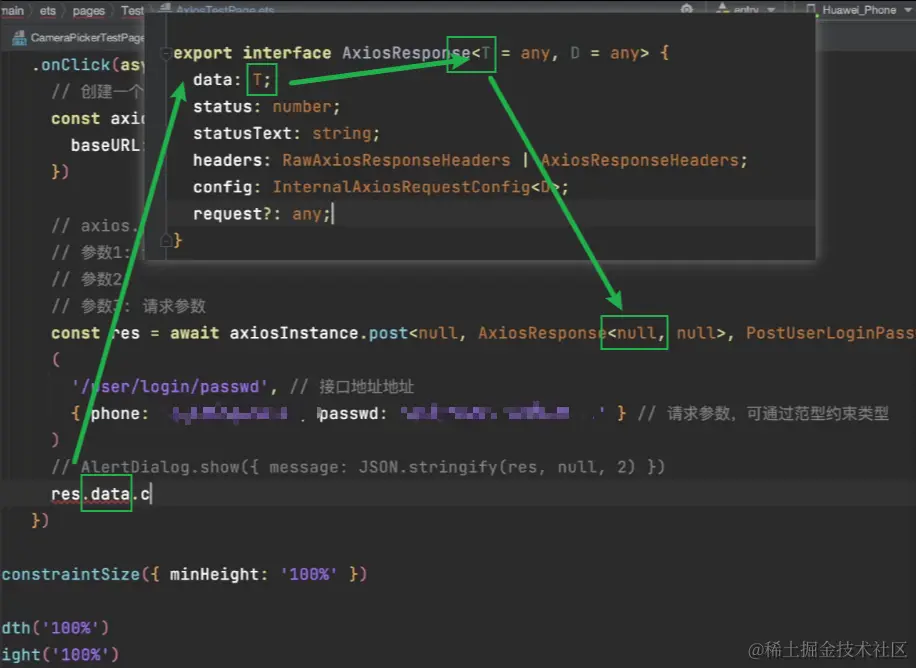Image resolution: width=916 pixels, height=668 pixels.
Task: Click the 'RawAxiosResponseHeaders' type
Action: tap(396, 160)
